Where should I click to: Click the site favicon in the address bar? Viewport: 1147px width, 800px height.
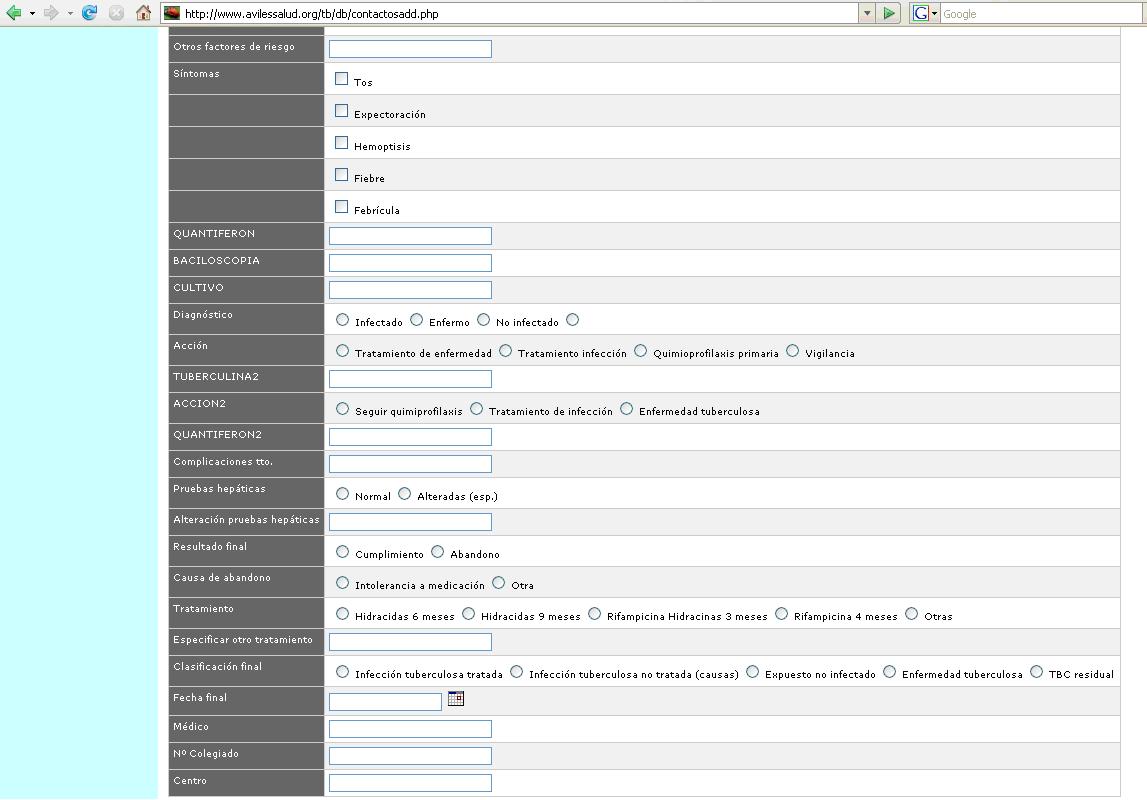click(172, 13)
